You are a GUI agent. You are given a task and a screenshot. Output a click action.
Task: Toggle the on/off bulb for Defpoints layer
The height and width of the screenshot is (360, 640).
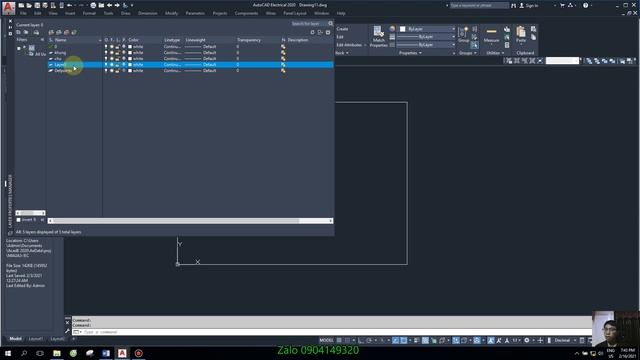coord(106,71)
